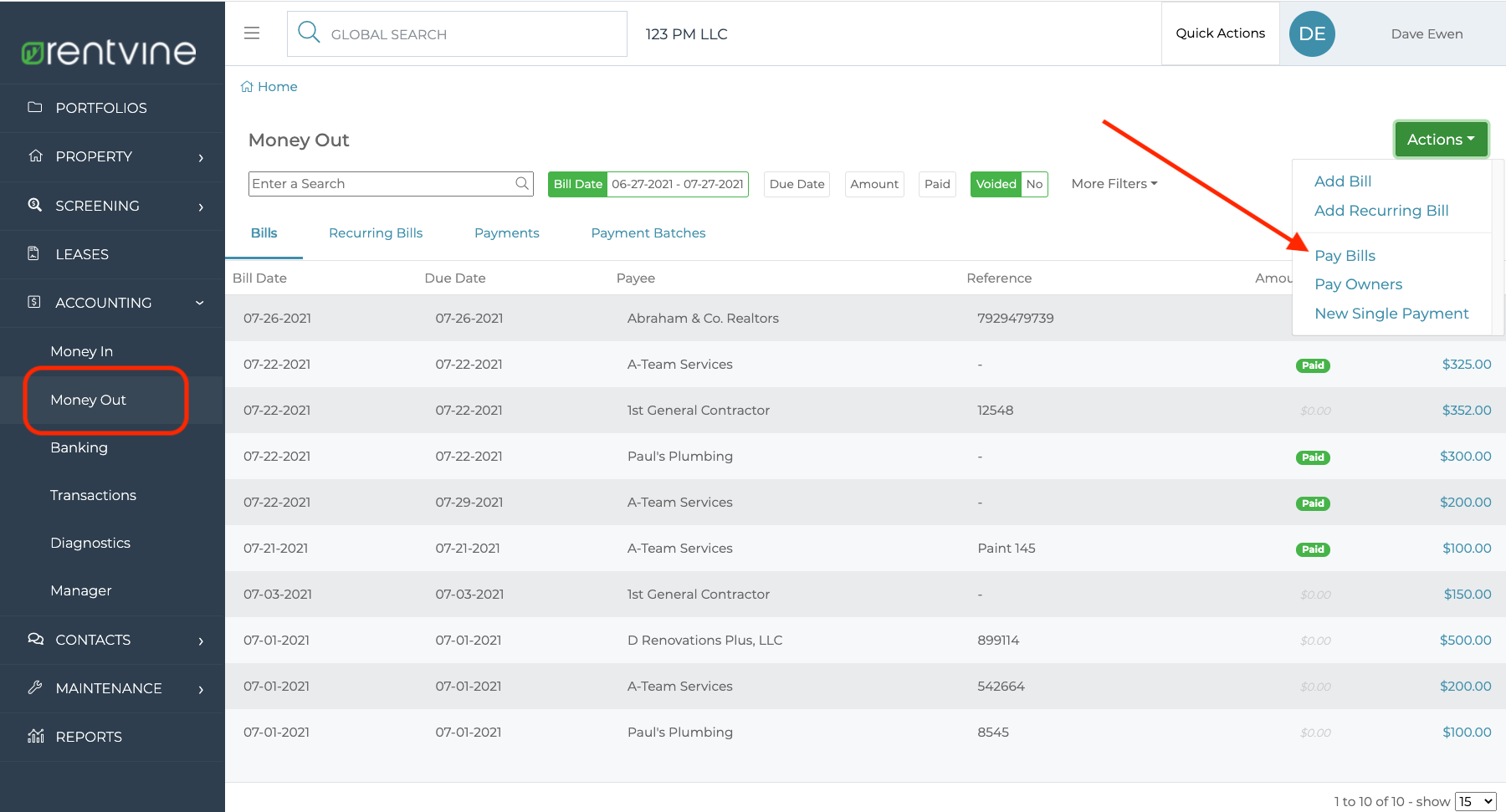Click the Accounting dollar icon
The height and width of the screenshot is (812, 1506).
coord(34,302)
